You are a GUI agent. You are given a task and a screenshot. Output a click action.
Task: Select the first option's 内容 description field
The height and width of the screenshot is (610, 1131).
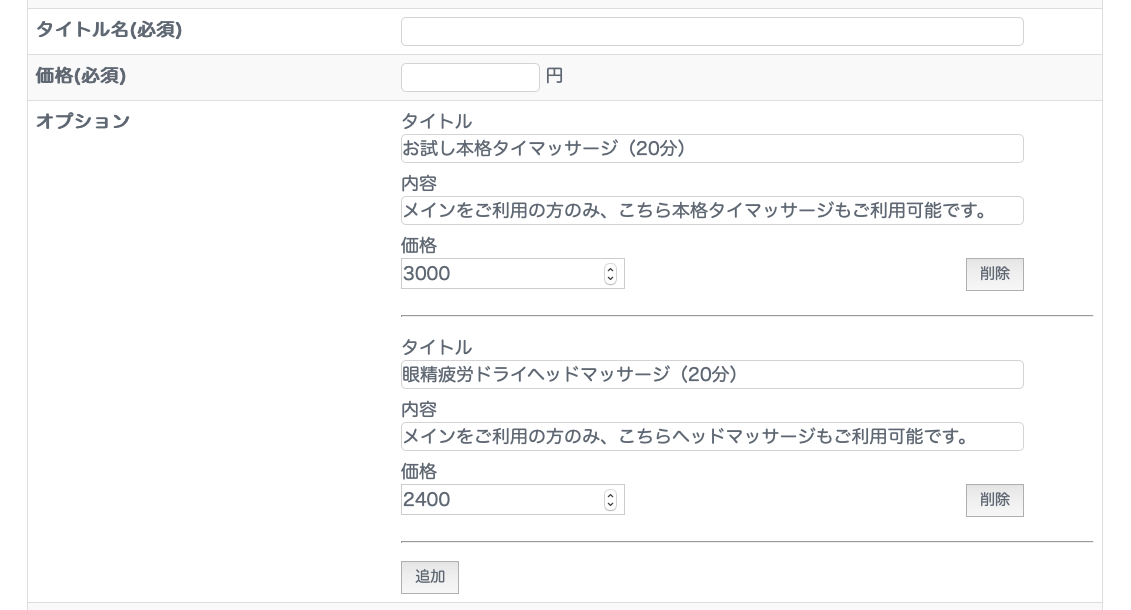(712, 211)
